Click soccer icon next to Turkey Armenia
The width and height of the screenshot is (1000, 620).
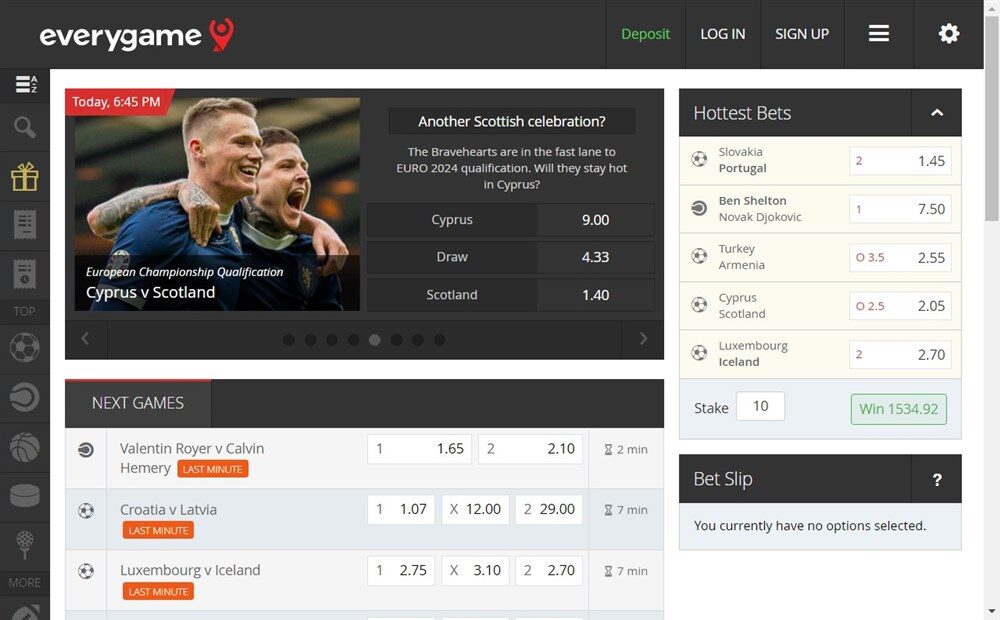(699, 256)
